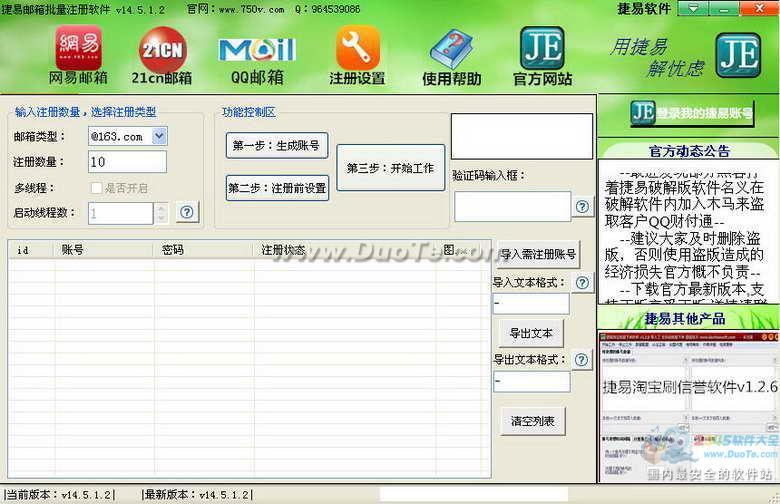This screenshot has width=780, height=504.
Task: Click 导入需注册账号 button
Action: [x=538, y=254]
